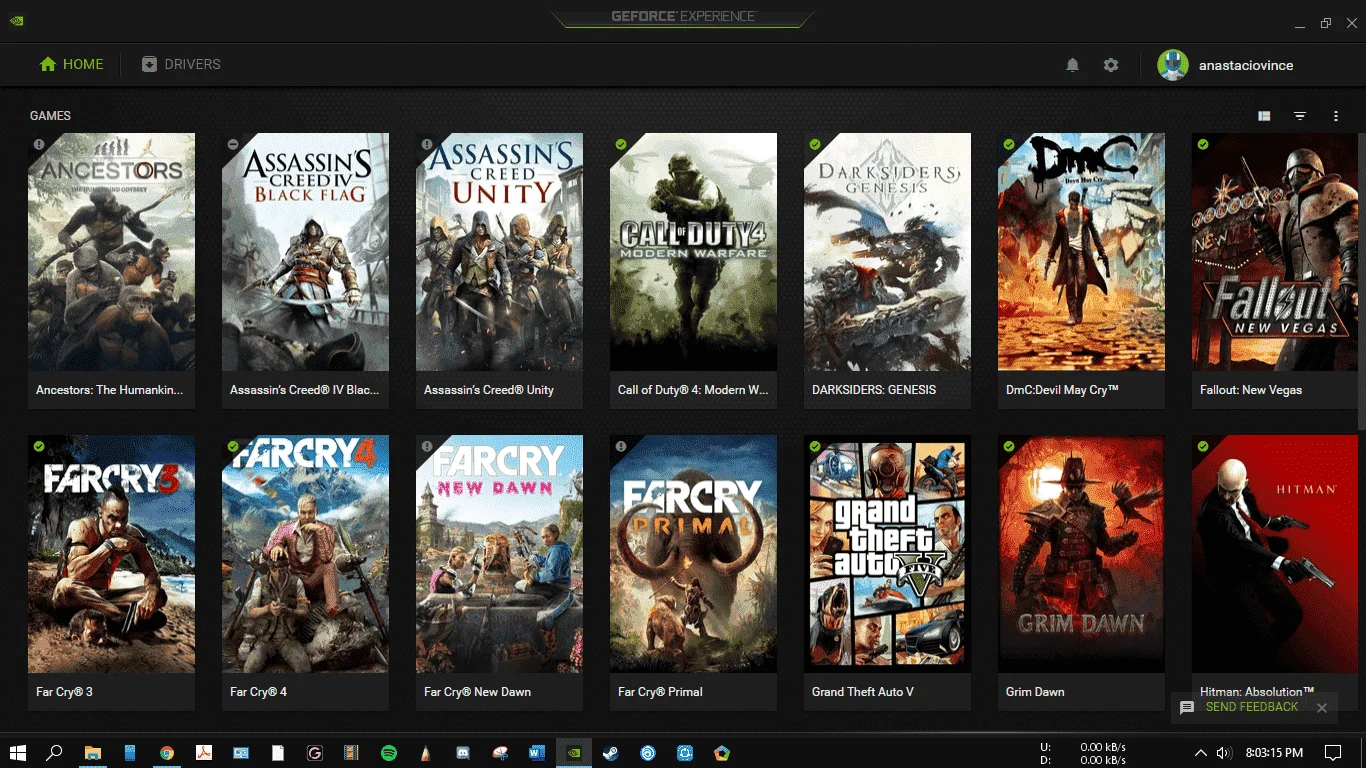The width and height of the screenshot is (1366, 768).
Task: Select the Fallout New Vegas cover
Action: tap(1275, 252)
